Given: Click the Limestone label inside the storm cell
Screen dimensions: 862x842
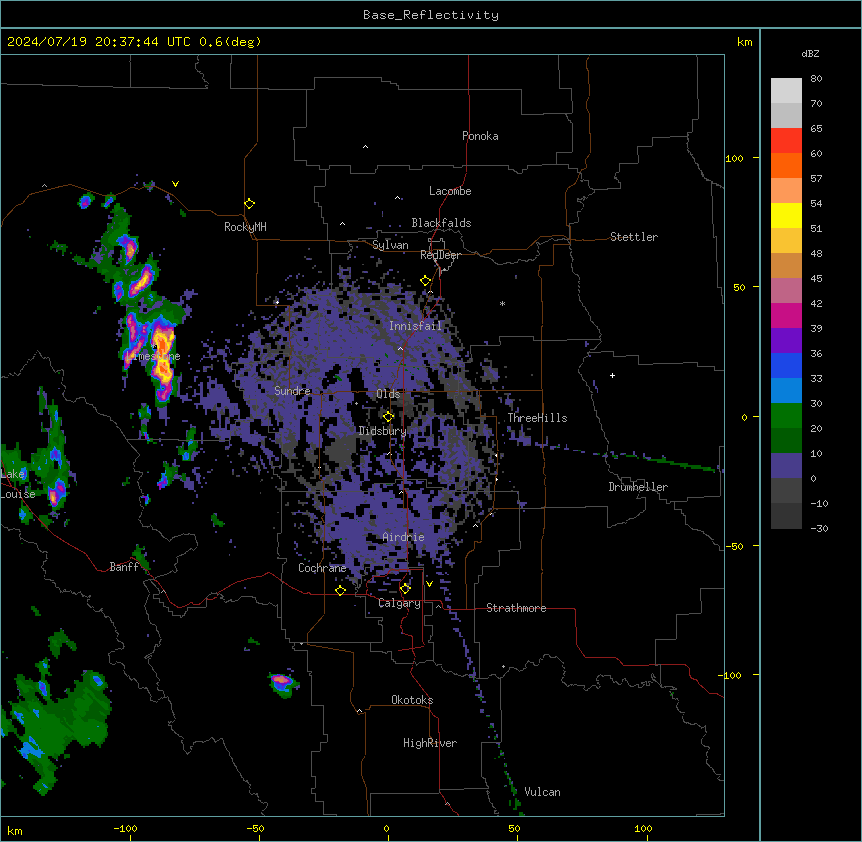Looking at the screenshot, I should (x=153, y=356).
